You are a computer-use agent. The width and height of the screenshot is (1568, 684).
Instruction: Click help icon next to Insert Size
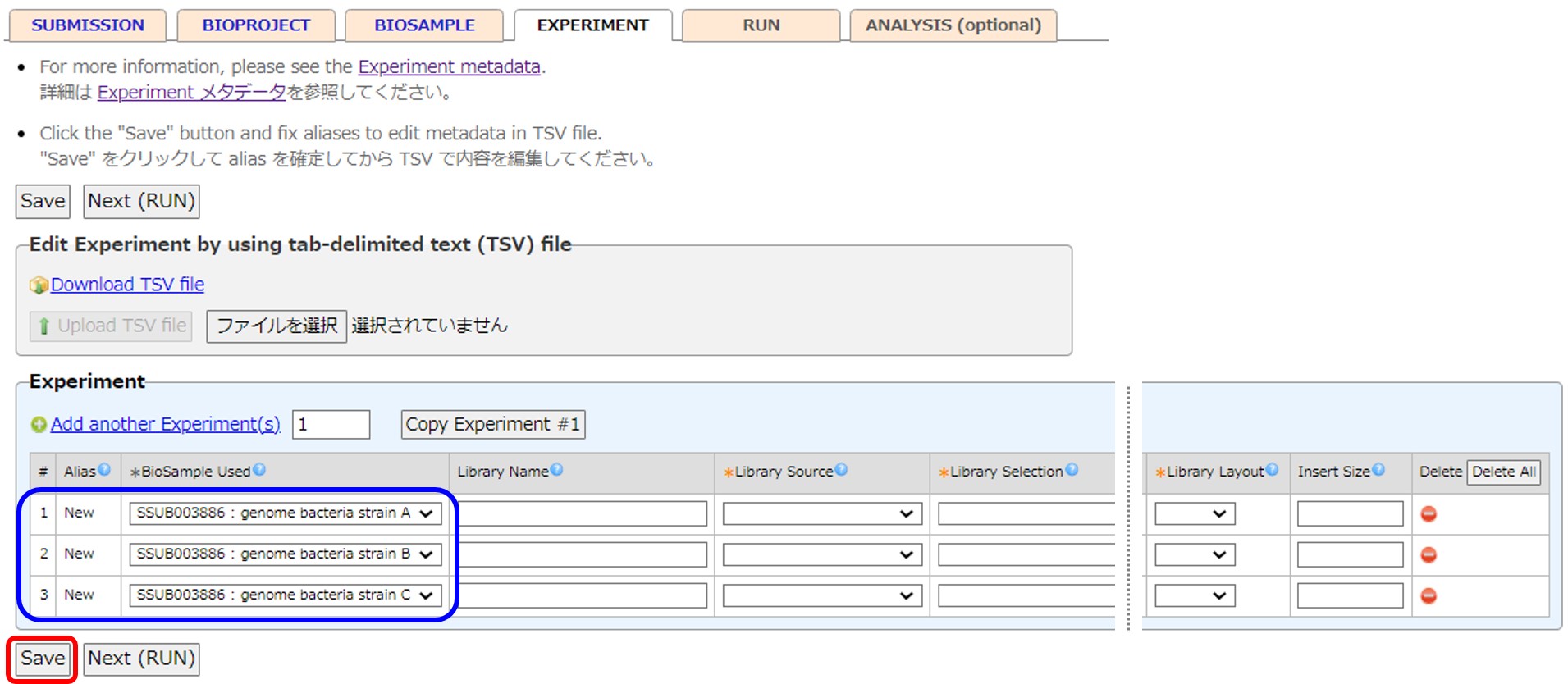pos(1378,470)
